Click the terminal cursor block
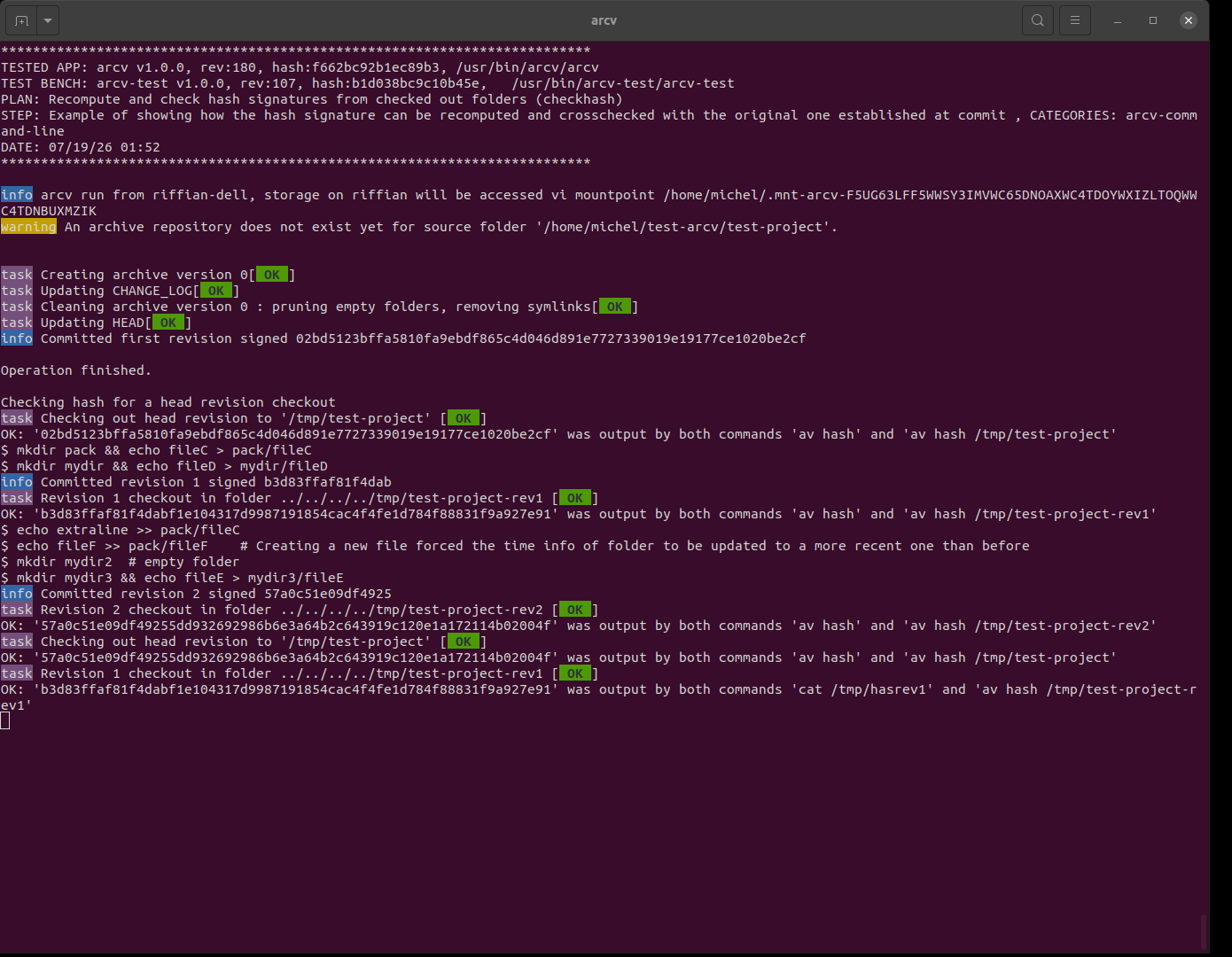Viewport: 1232px width, 957px height. coord(5,720)
